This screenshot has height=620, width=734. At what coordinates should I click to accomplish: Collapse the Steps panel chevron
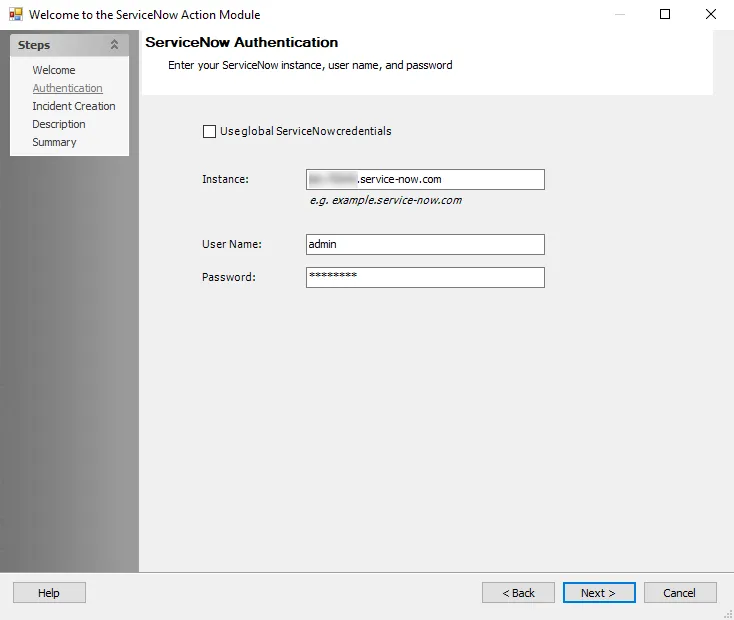point(114,45)
